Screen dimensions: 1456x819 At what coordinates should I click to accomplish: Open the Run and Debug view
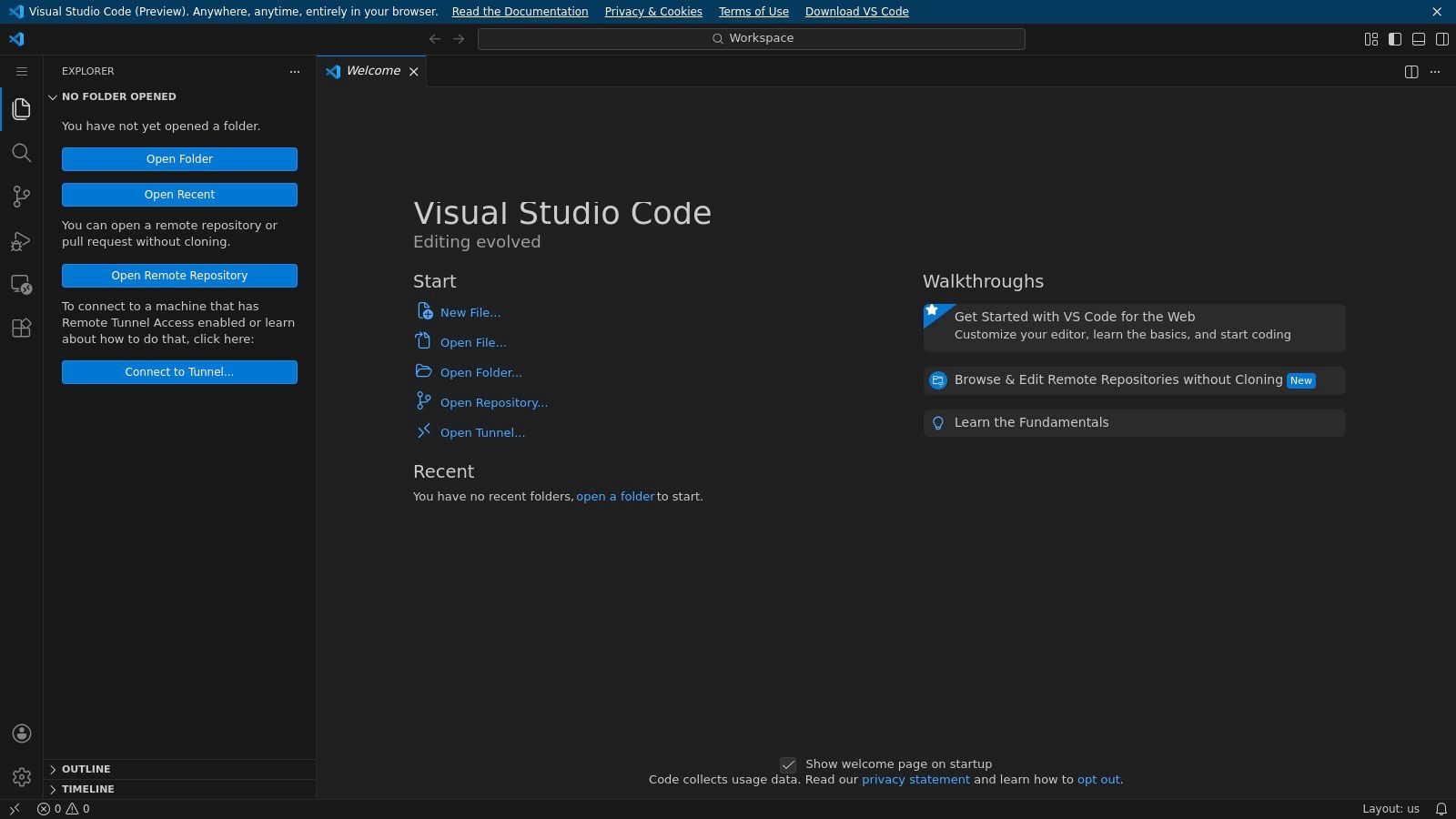click(22, 240)
